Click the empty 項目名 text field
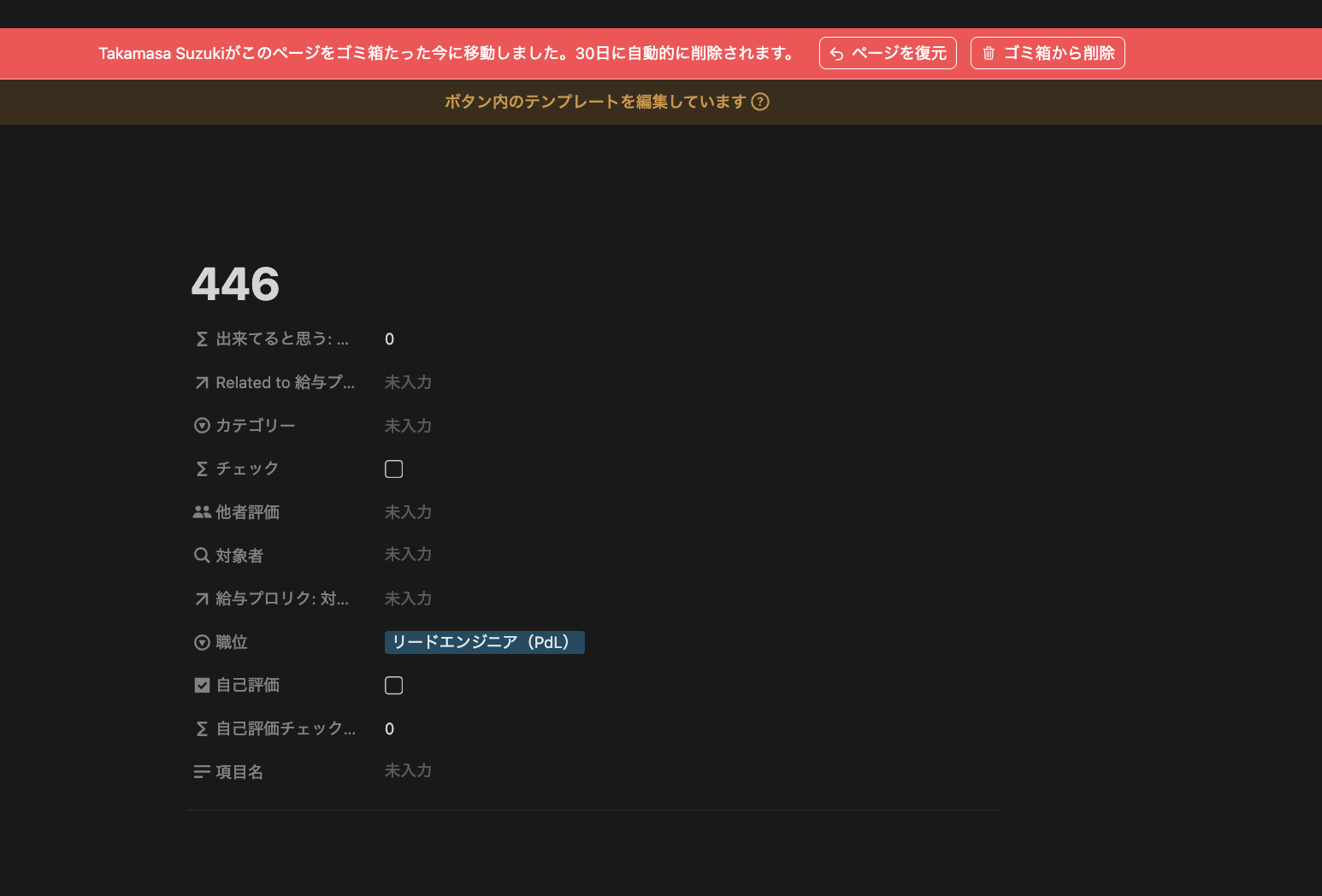Screen dimensions: 1322x896 (408, 771)
